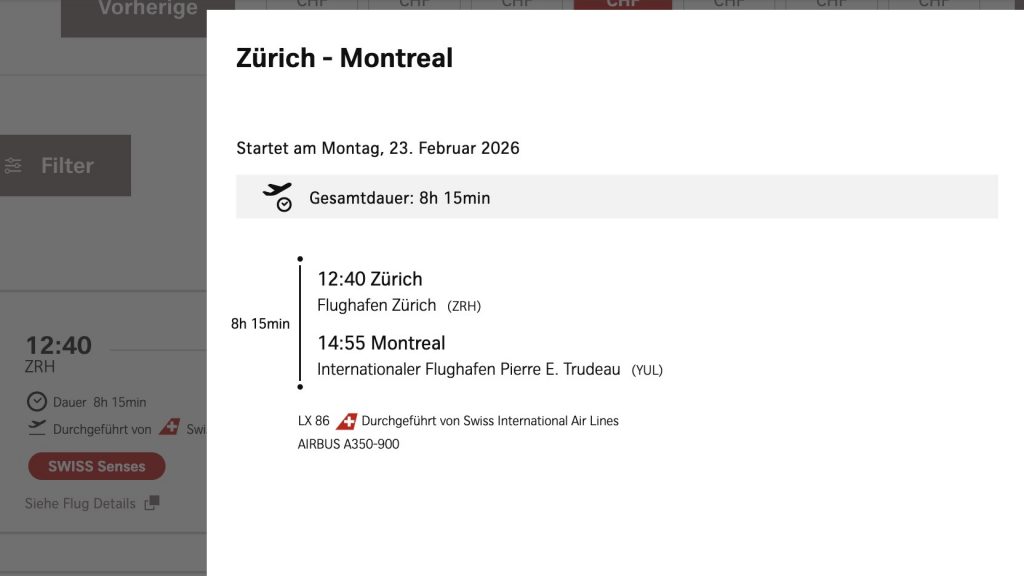Click the Zürich - Montreal heading

(x=344, y=58)
